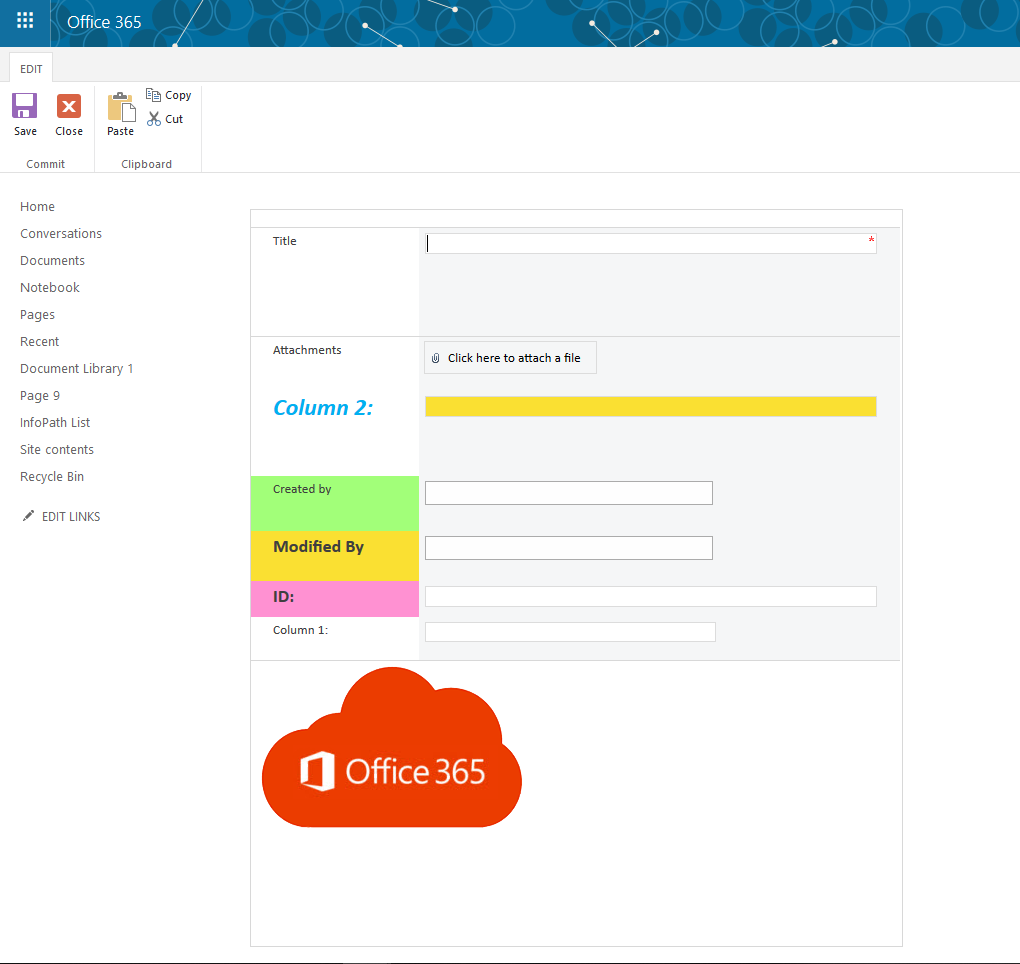Open the Pages navigation link
This screenshot has width=1020, height=964.
(x=37, y=315)
